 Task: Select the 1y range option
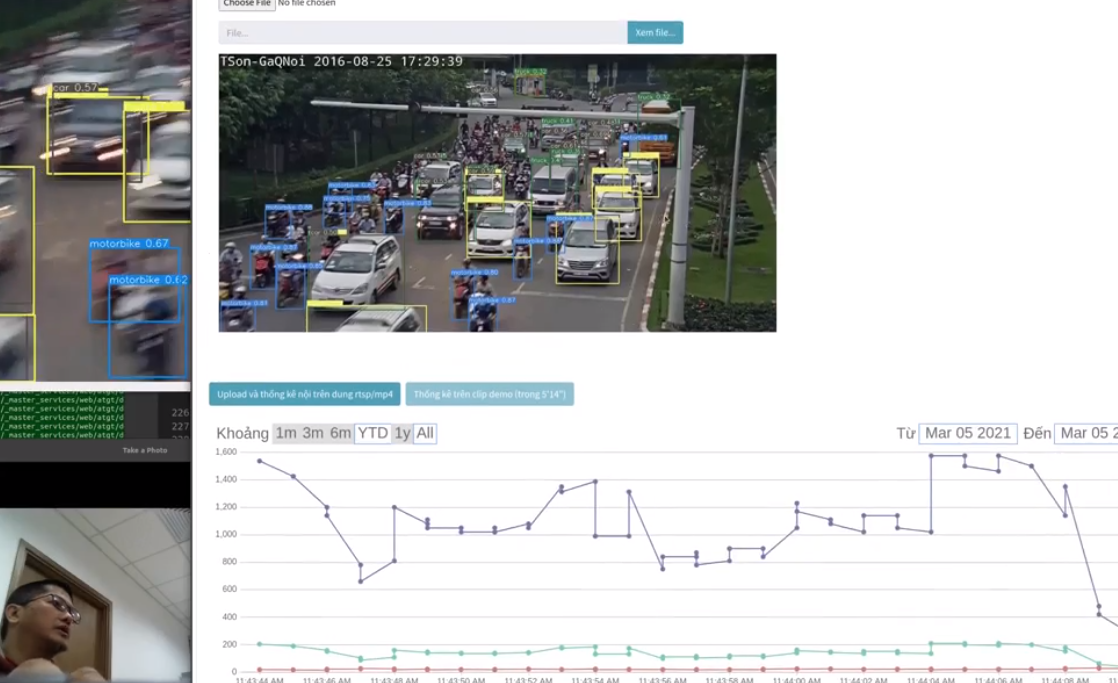point(402,433)
